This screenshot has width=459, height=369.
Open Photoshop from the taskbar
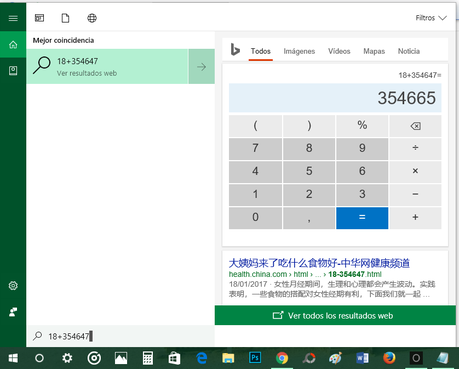(x=255, y=358)
